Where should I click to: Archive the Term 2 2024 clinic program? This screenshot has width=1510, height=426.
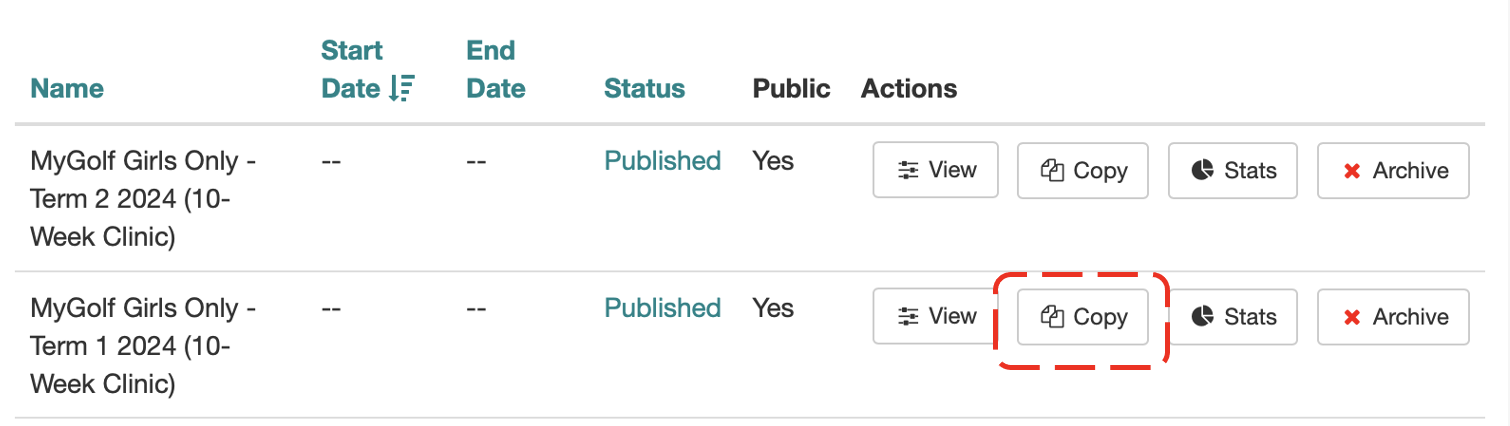tap(1393, 170)
